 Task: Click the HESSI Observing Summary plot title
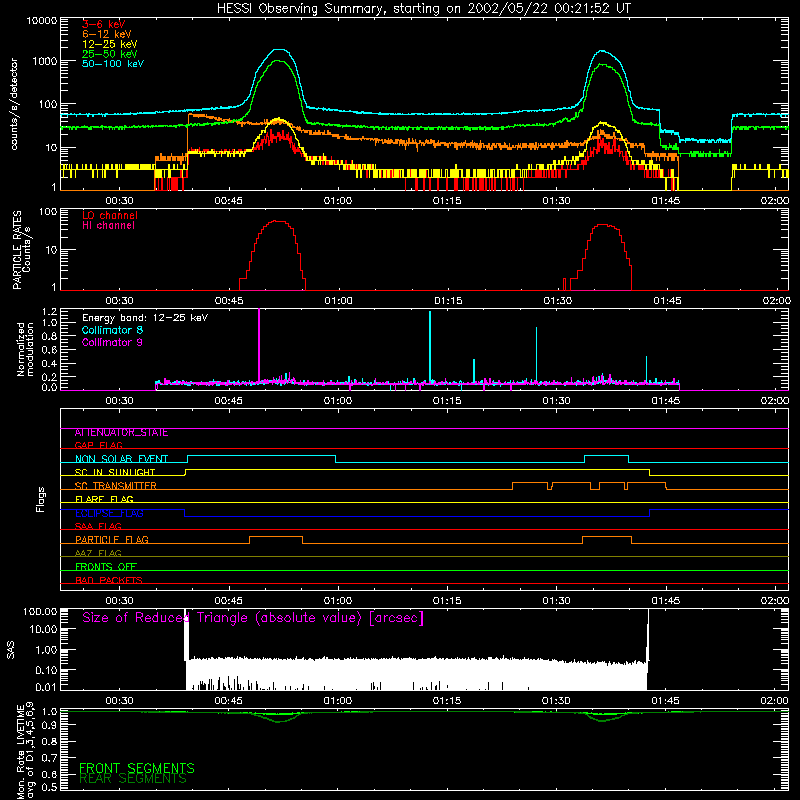(423, 9)
